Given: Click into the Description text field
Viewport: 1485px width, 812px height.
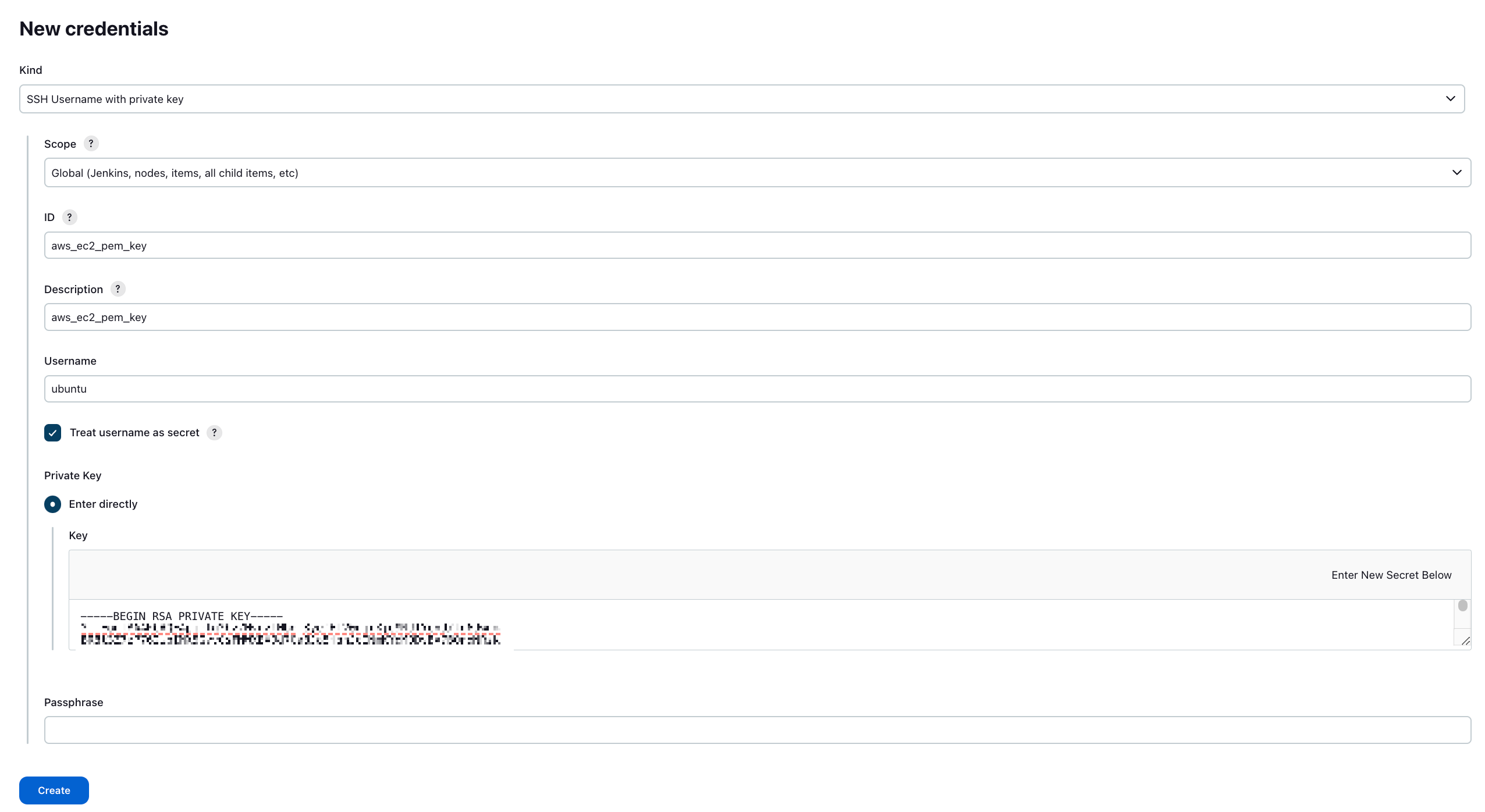Looking at the screenshot, I should (x=756, y=317).
